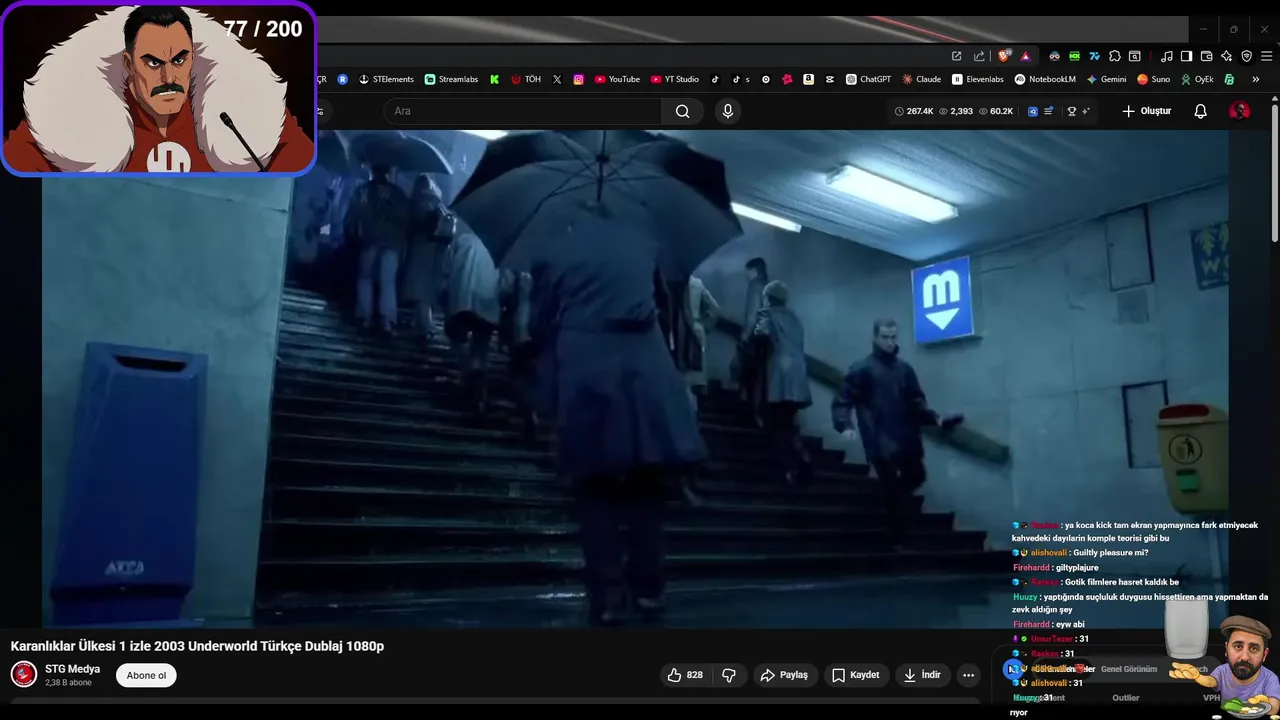Open the green Kick K bookmark
The height and width of the screenshot is (720, 1280).
point(494,79)
